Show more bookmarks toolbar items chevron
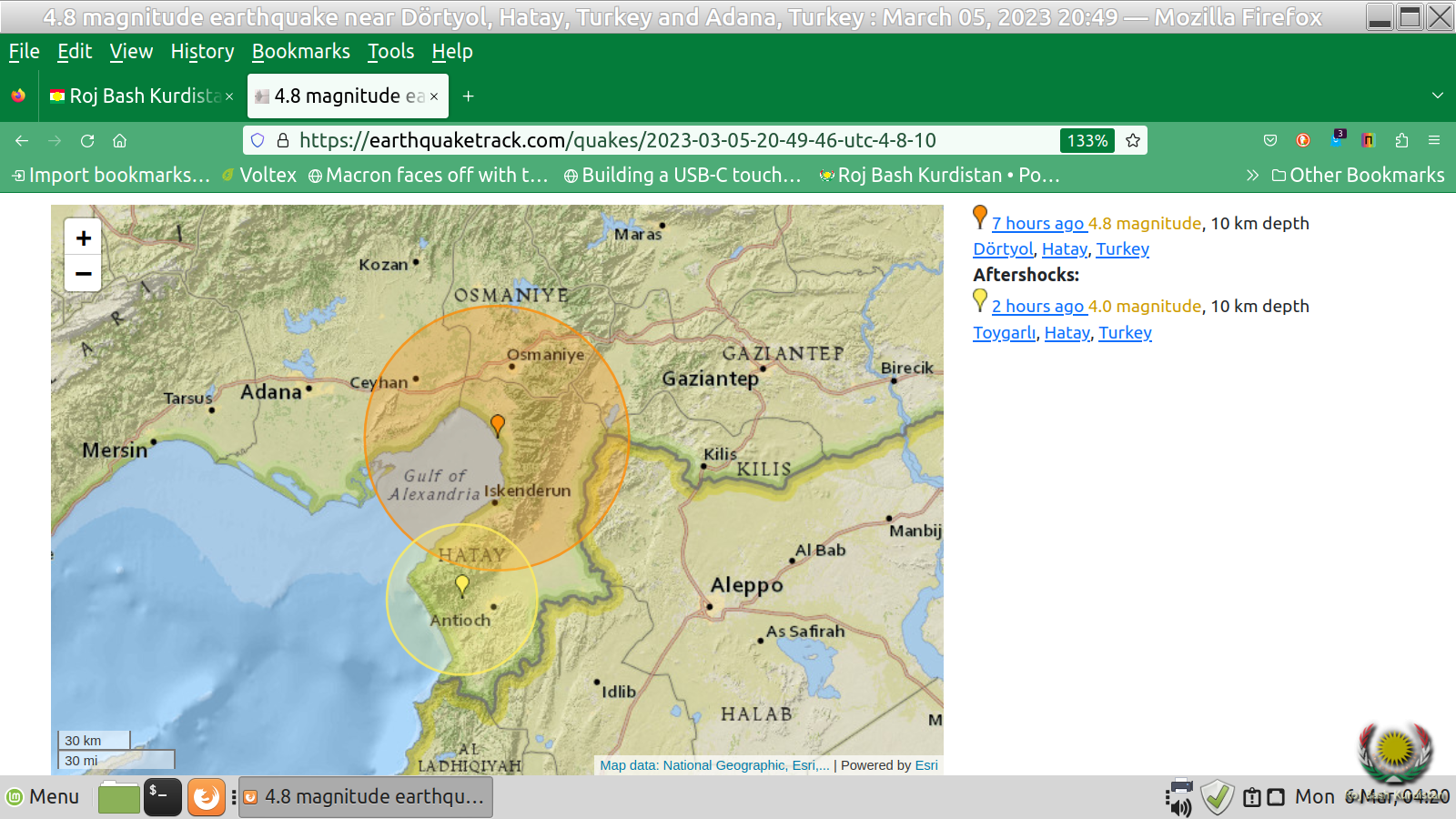1456x819 pixels. [1252, 176]
